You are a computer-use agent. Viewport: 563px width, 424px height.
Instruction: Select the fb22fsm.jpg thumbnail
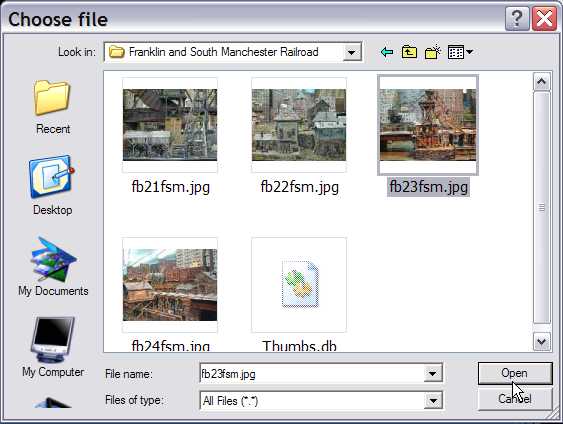pyautogui.click(x=299, y=125)
